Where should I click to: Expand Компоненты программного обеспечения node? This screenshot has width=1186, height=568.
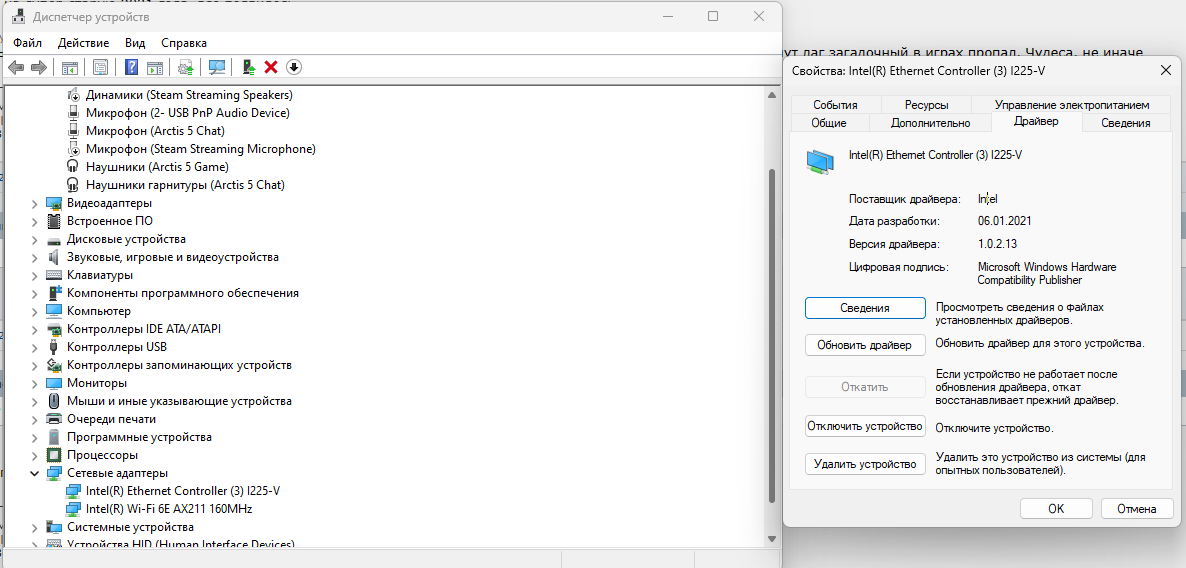tap(35, 293)
